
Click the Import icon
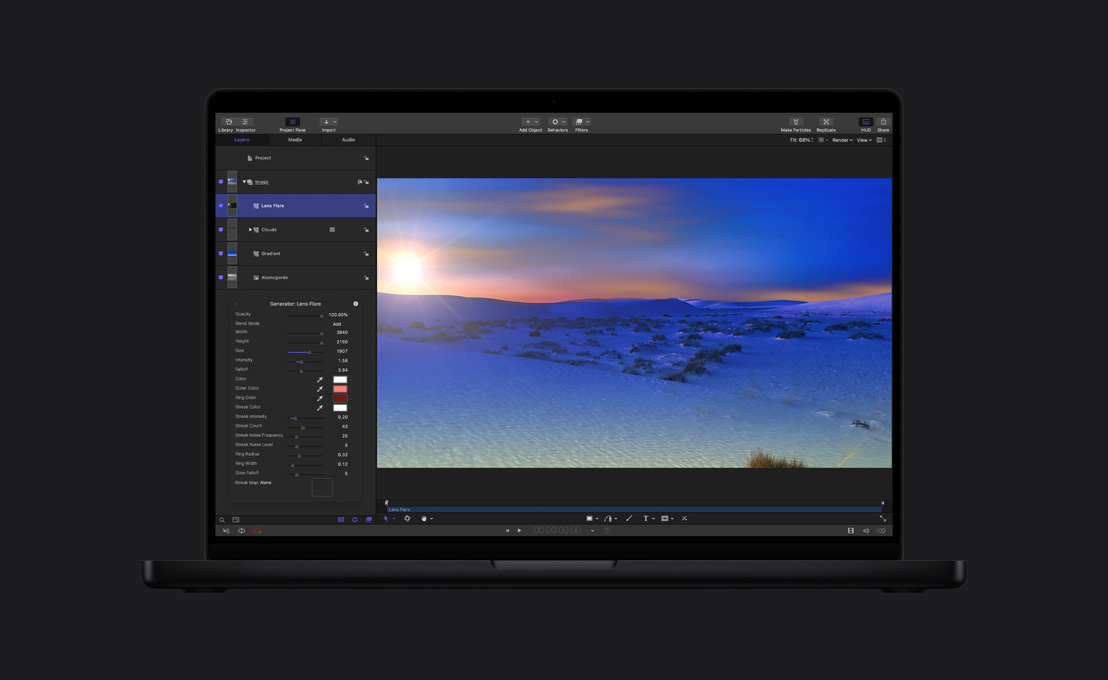[x=327, y=122]
